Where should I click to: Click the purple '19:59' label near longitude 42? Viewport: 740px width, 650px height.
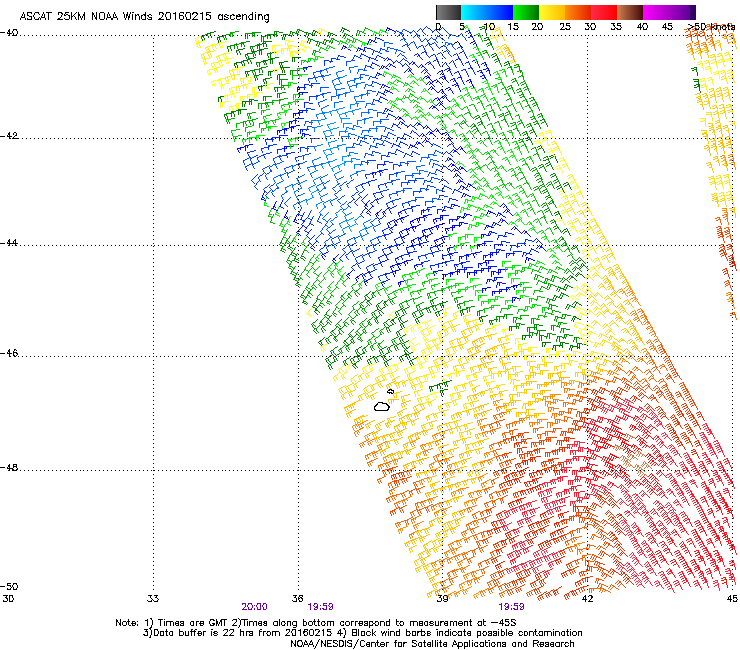tap(512, 607)
